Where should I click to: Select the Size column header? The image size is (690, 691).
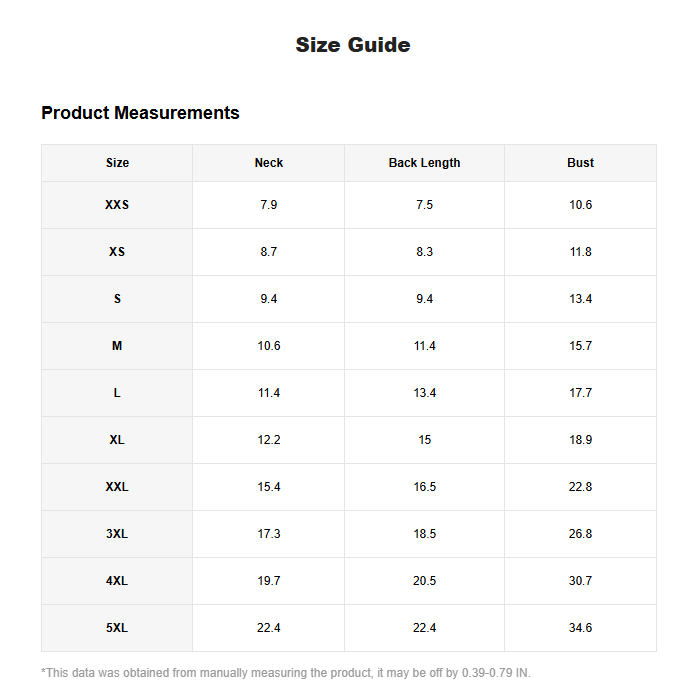point(117,163)
